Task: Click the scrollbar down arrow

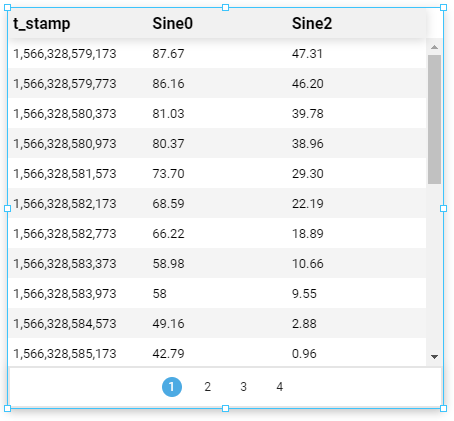Action: pyautogui.click(x=434, y=357)
